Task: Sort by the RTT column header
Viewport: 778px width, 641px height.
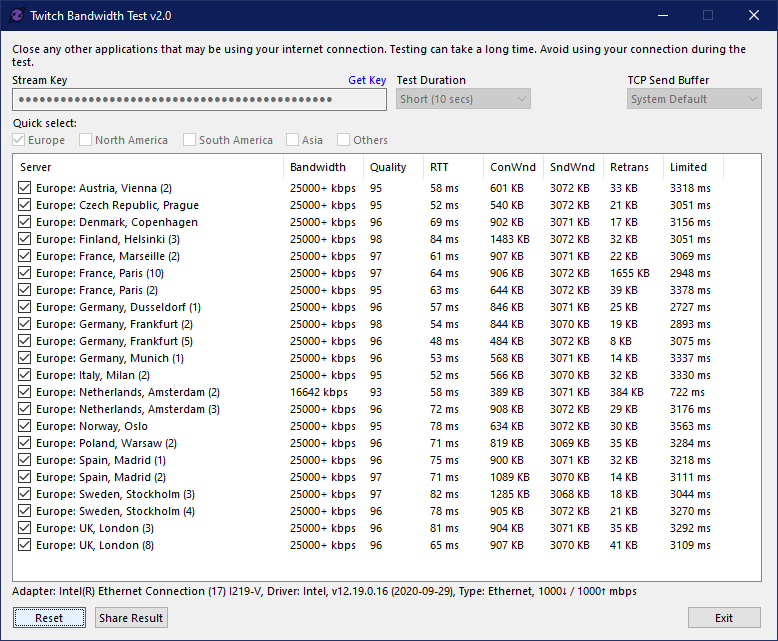Action: pos(454,167)
